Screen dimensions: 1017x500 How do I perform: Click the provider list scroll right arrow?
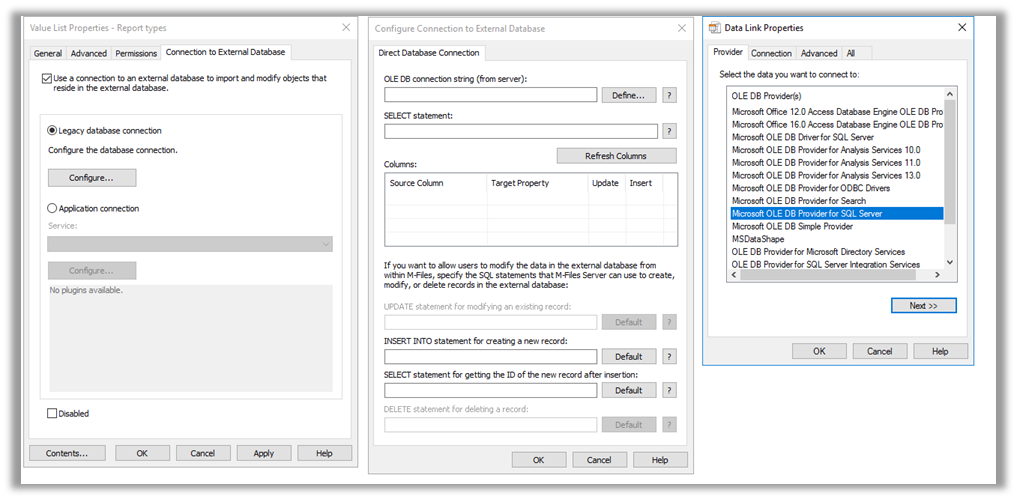[x=937, y=275]
